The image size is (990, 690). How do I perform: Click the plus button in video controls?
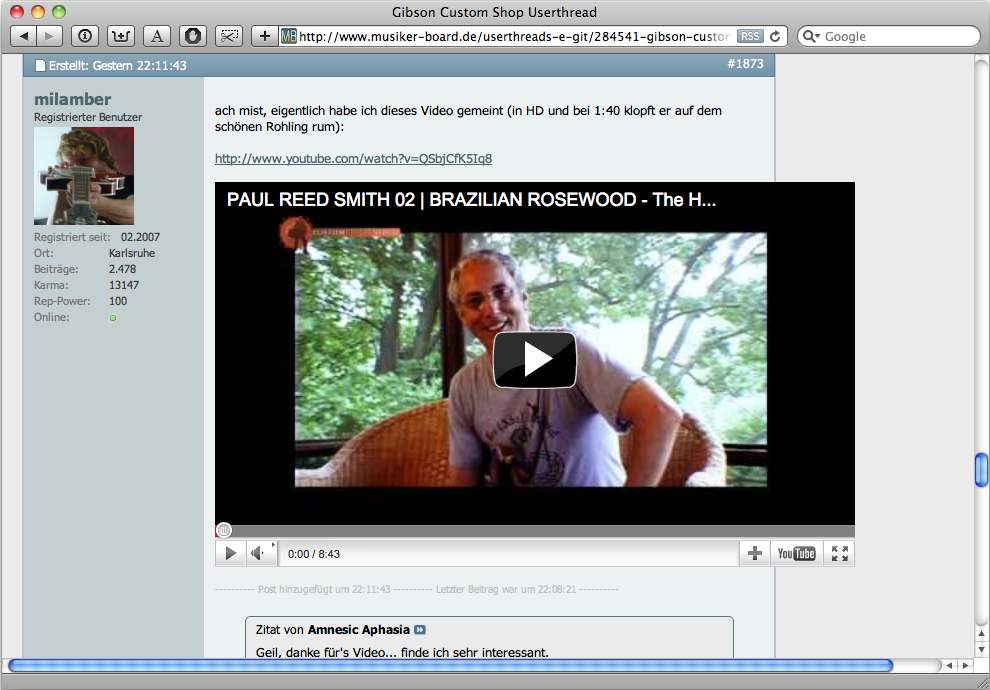click(754, 554)
